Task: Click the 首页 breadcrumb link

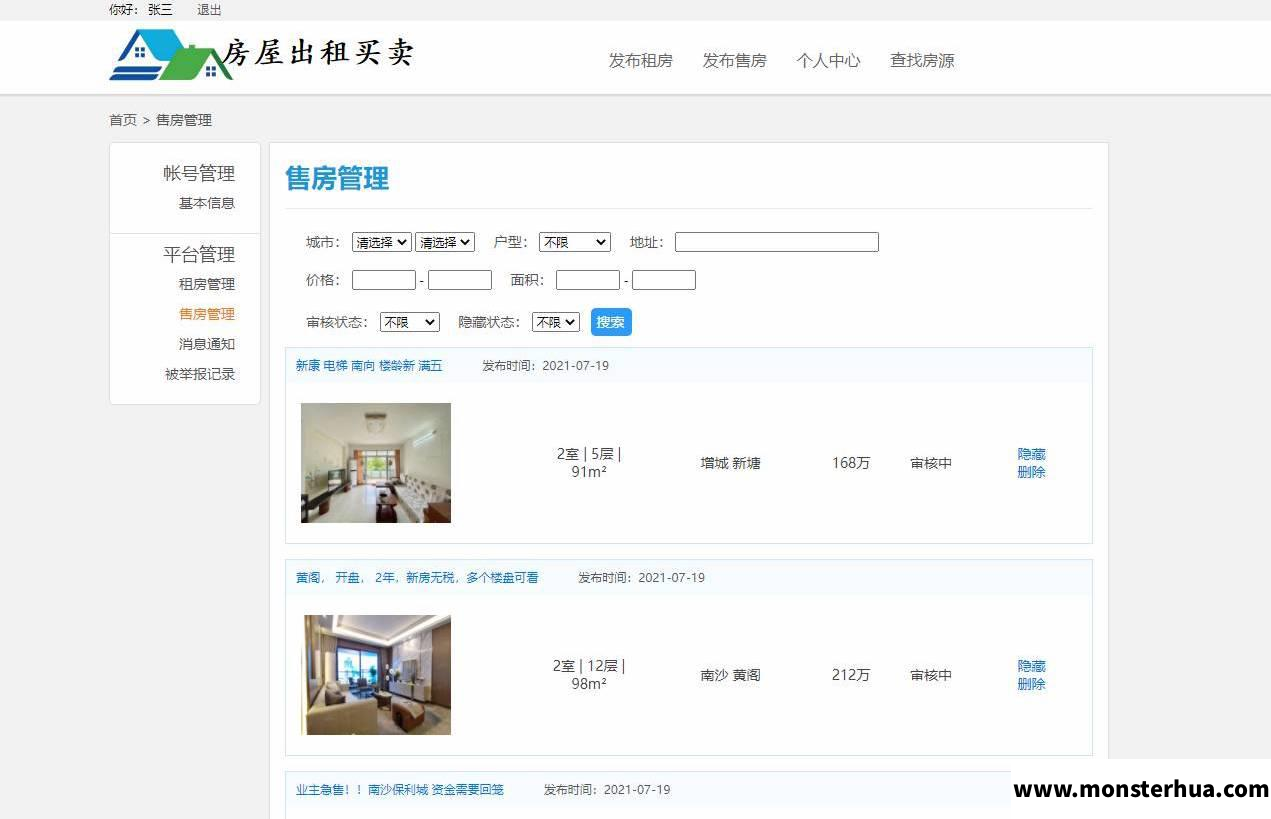Action: 123,120
